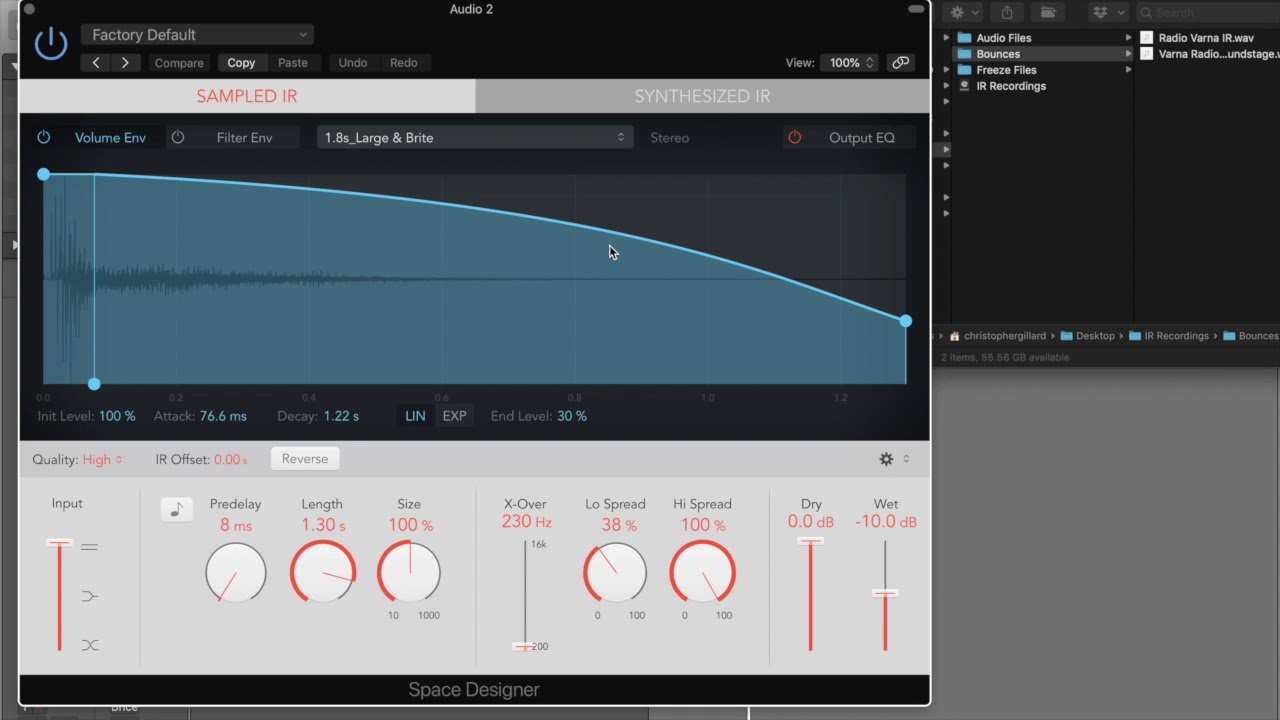Open the Output EQ view
The height and width of the screenshot is (720, 1280).
click(x=862, y=138)
